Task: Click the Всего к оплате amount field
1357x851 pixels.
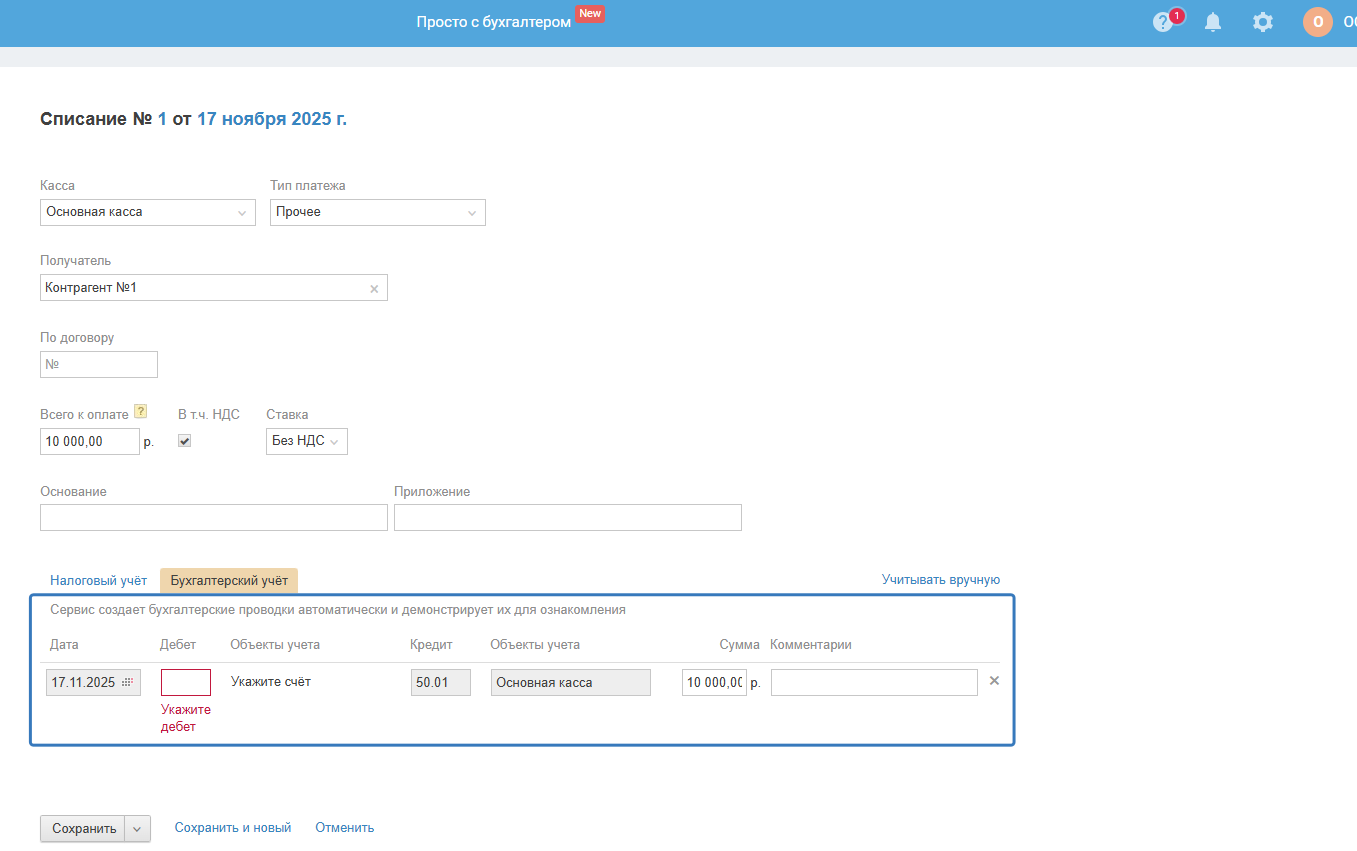Action: point(90,442)
